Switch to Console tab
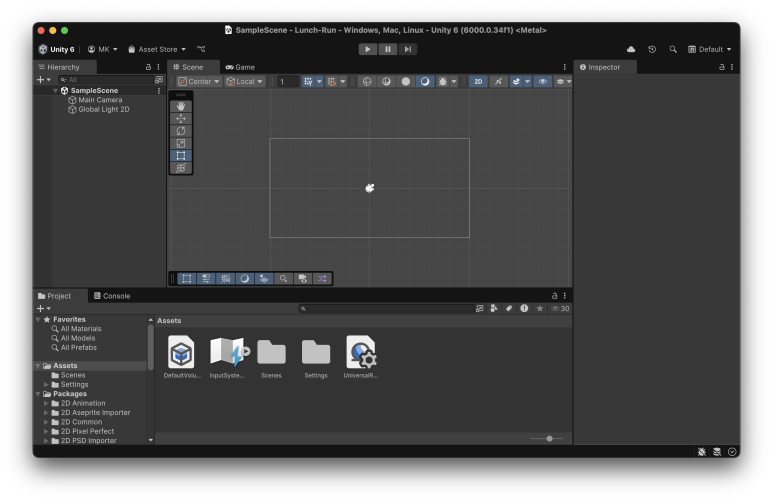The height and width of the screenshot is (501, 773). (x=112, y=296)
